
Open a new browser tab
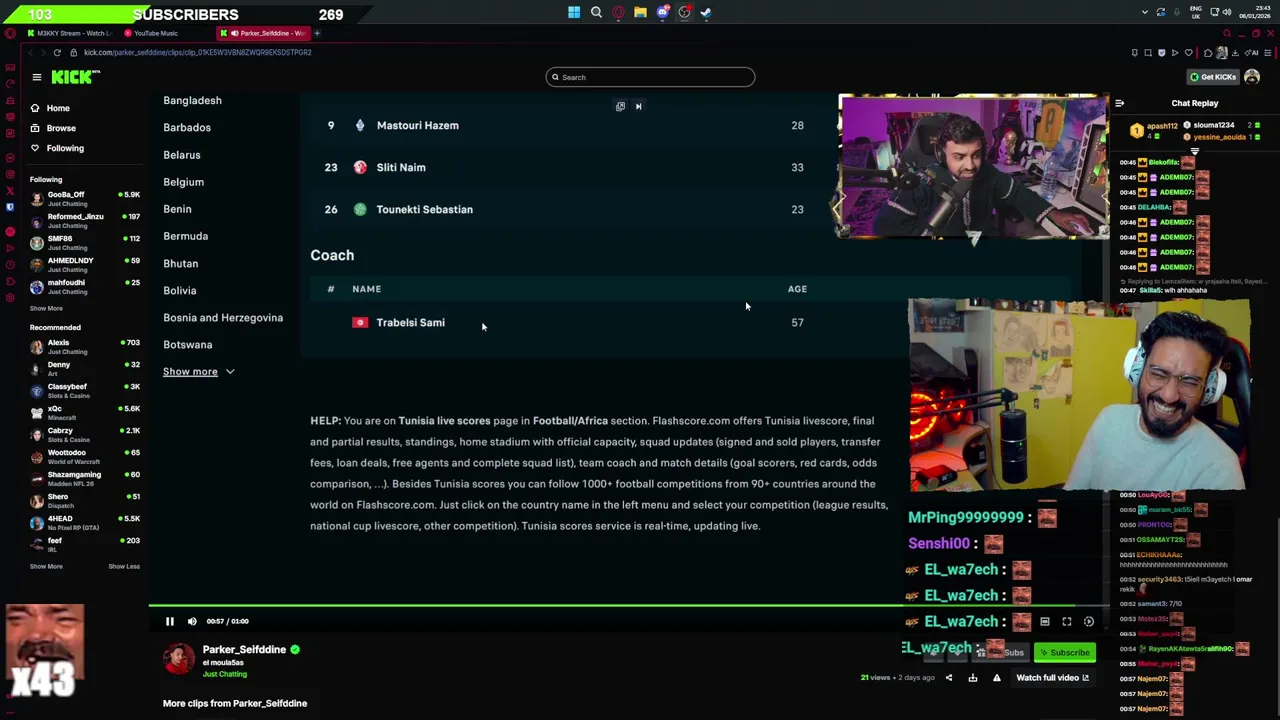pos(317,33)
